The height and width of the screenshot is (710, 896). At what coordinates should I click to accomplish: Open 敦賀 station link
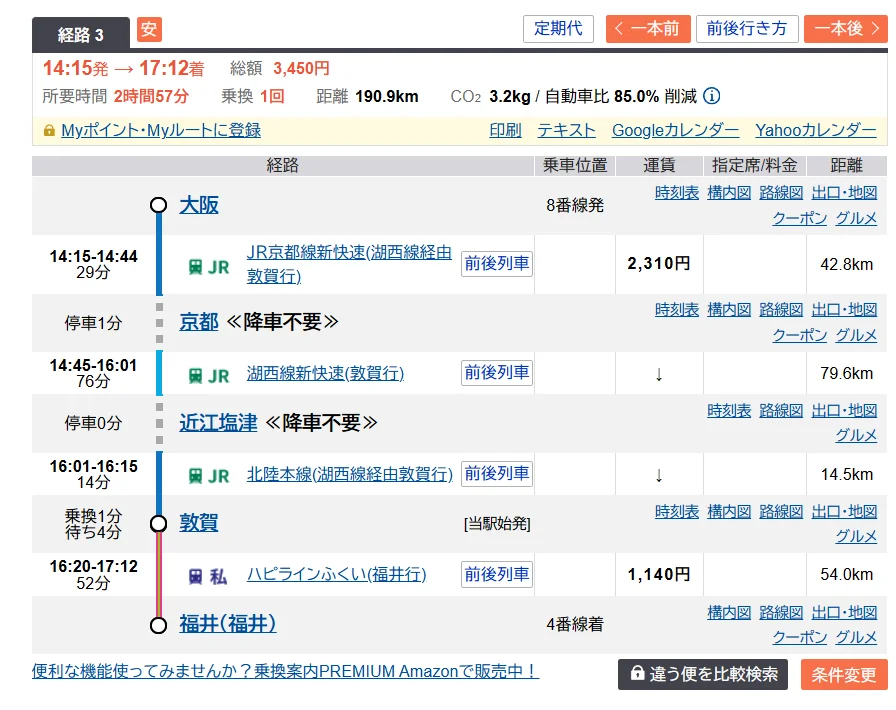198,523
